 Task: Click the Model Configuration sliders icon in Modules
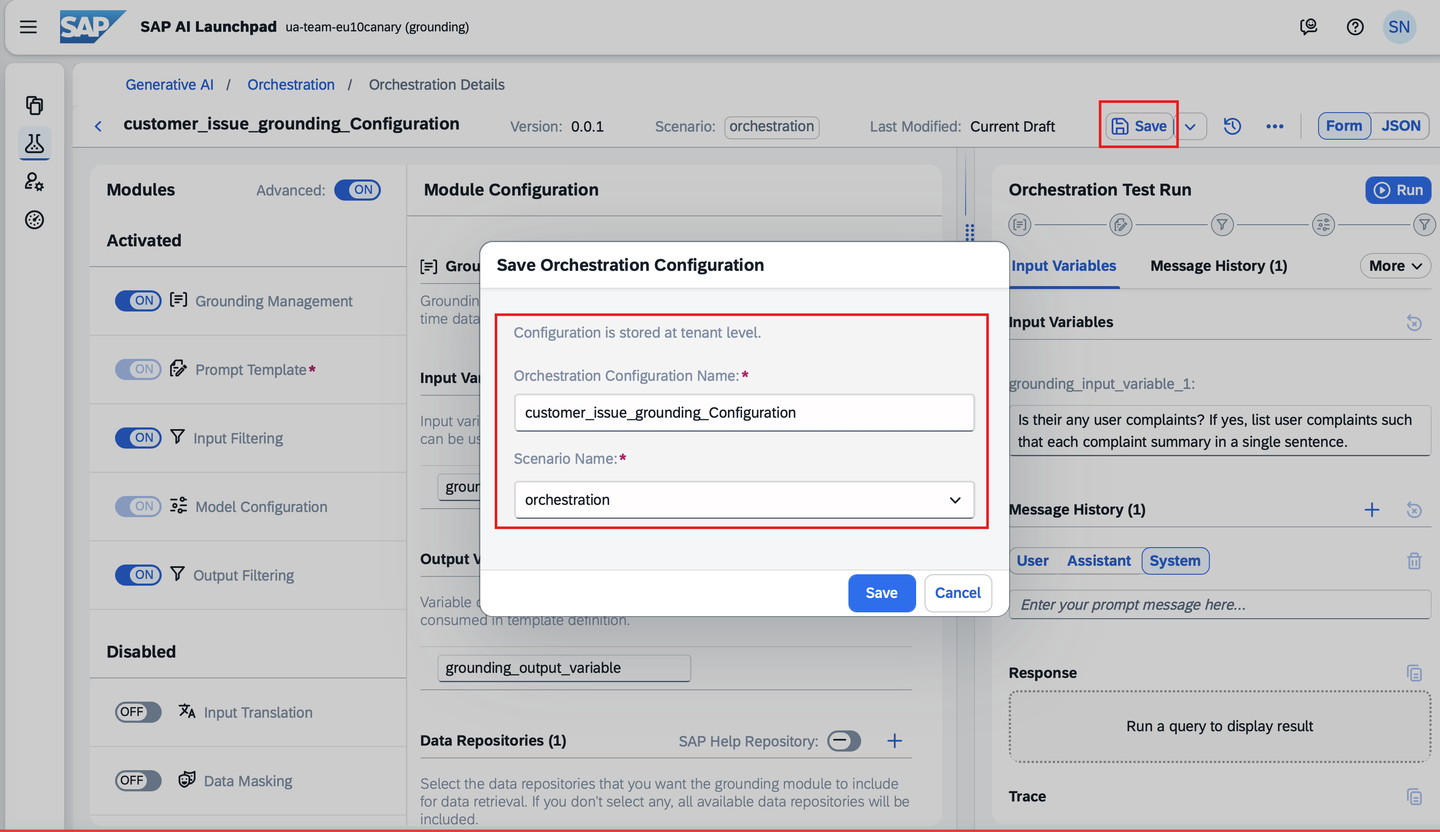(179, 506)
